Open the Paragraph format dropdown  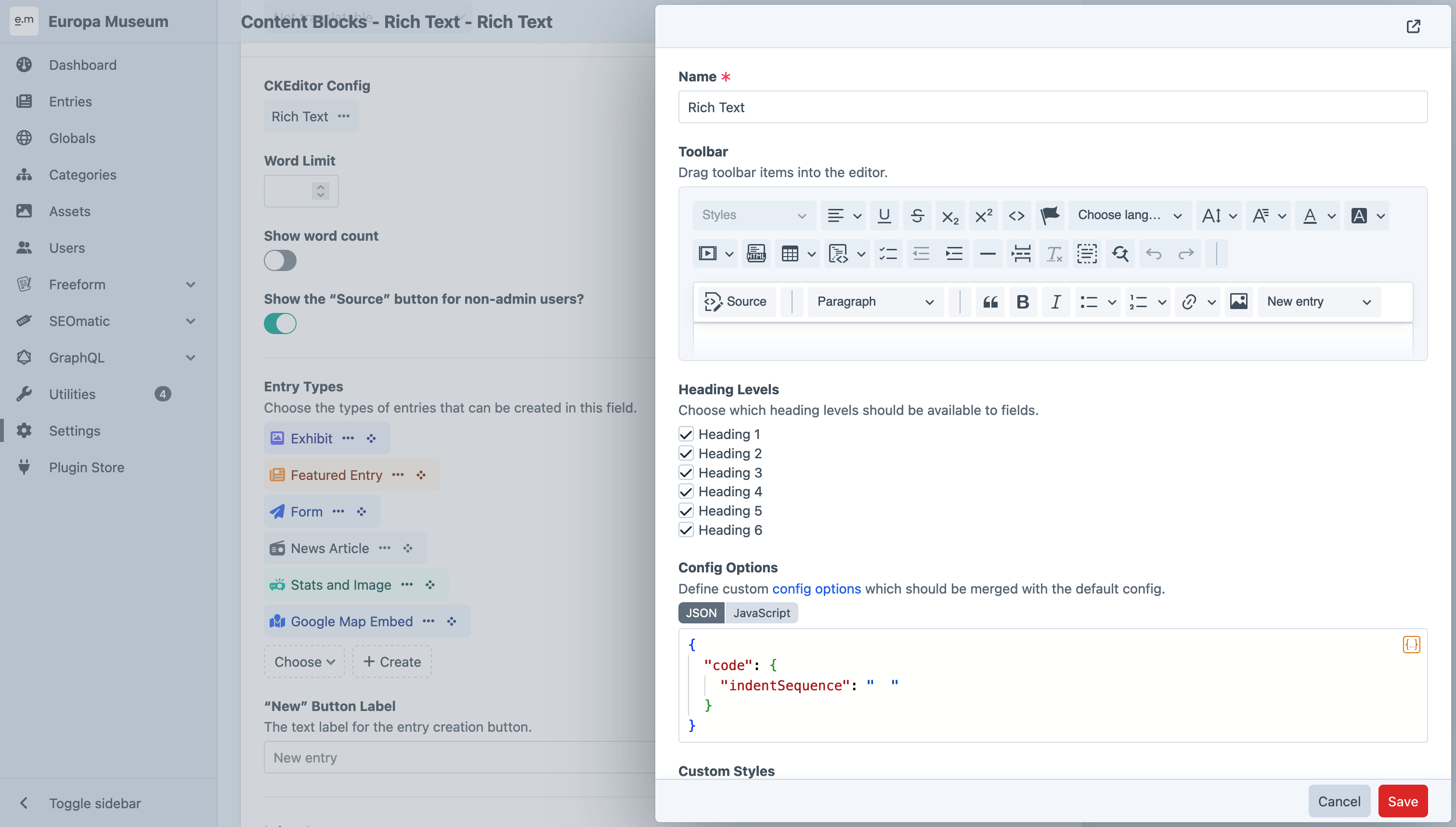coord(873,301)
